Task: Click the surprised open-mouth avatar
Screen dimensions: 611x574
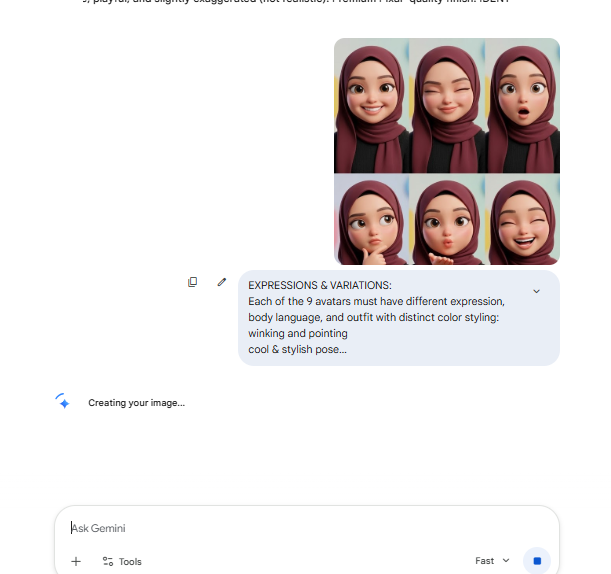Action: 523,105
